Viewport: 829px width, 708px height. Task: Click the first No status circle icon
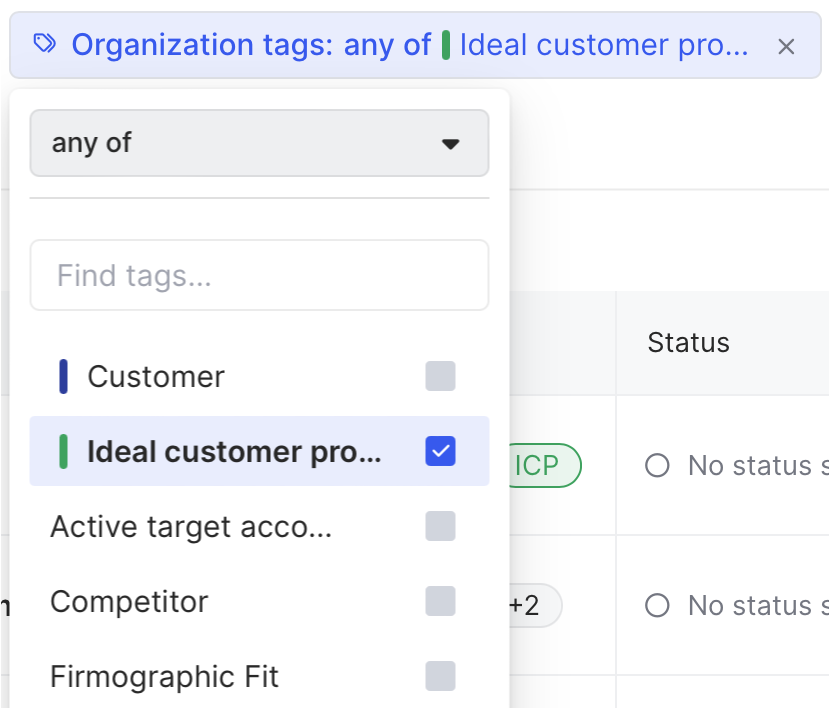(x=657, y=466)
